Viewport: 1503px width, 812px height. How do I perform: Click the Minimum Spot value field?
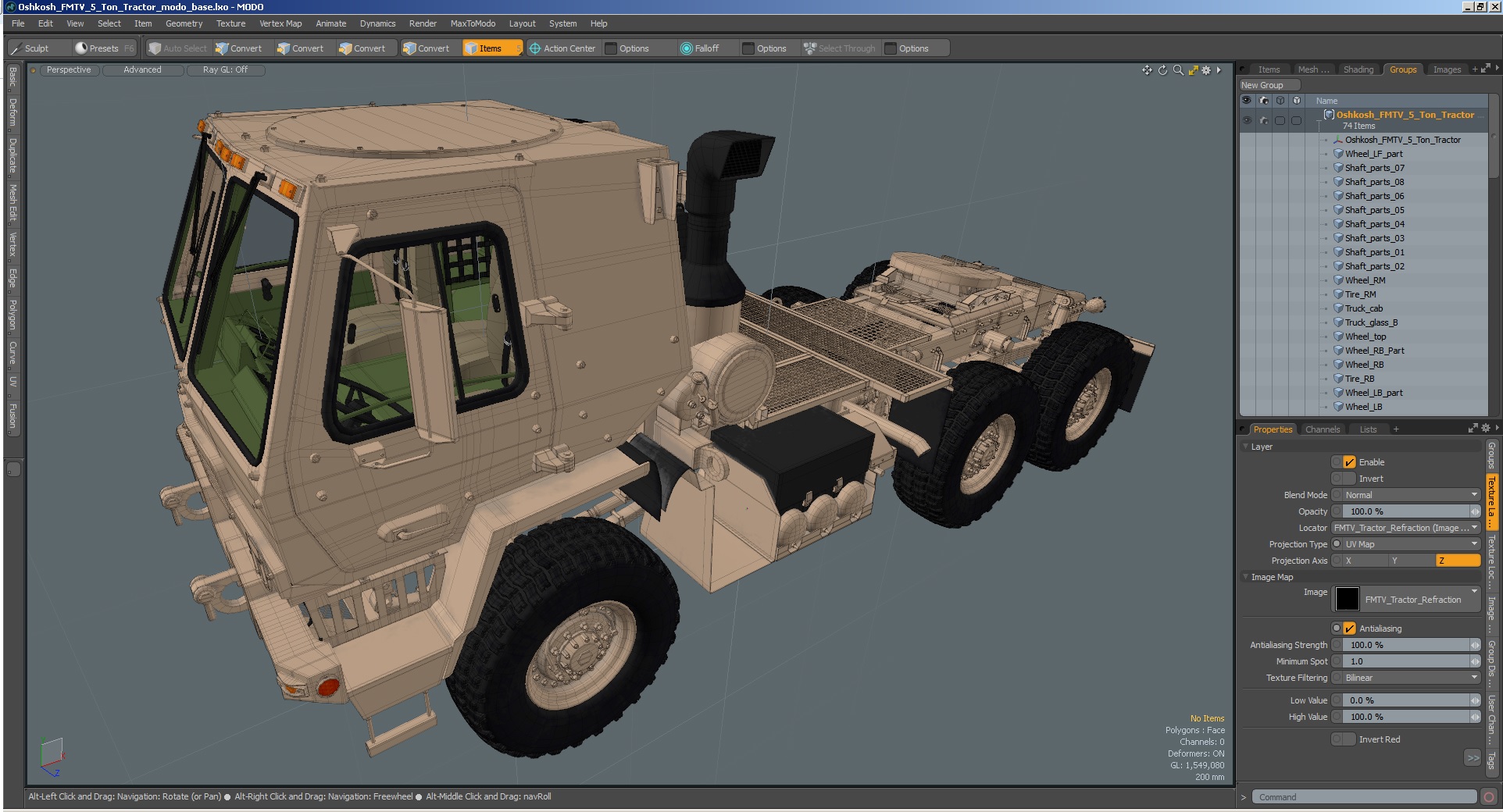point(1411,661)
